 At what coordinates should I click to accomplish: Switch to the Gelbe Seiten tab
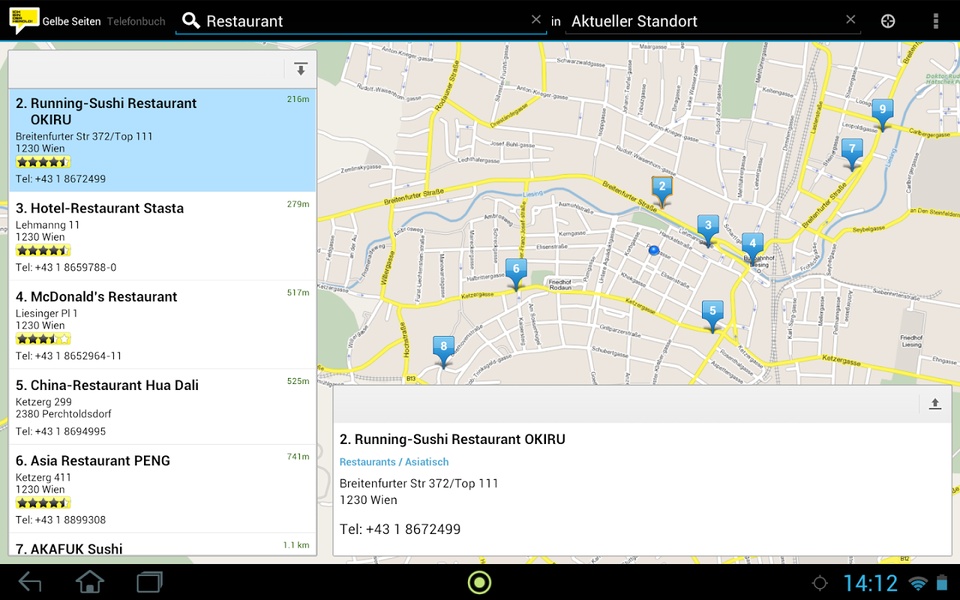pyautogui.click(x=72, y=21)
